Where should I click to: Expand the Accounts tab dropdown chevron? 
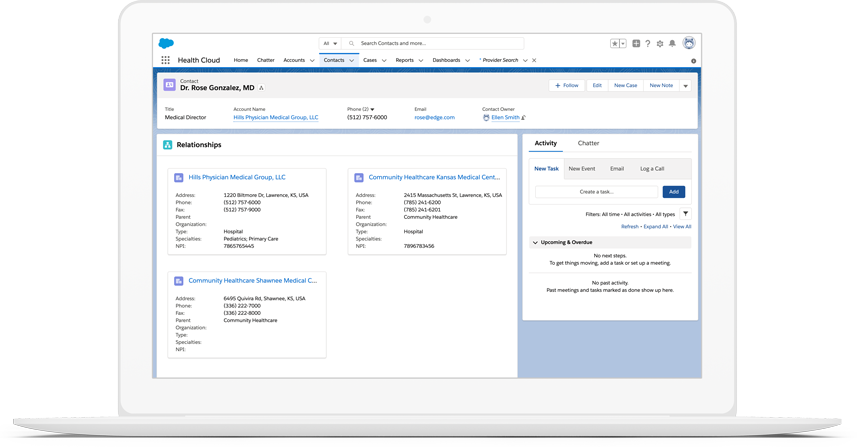click(312, 61)
